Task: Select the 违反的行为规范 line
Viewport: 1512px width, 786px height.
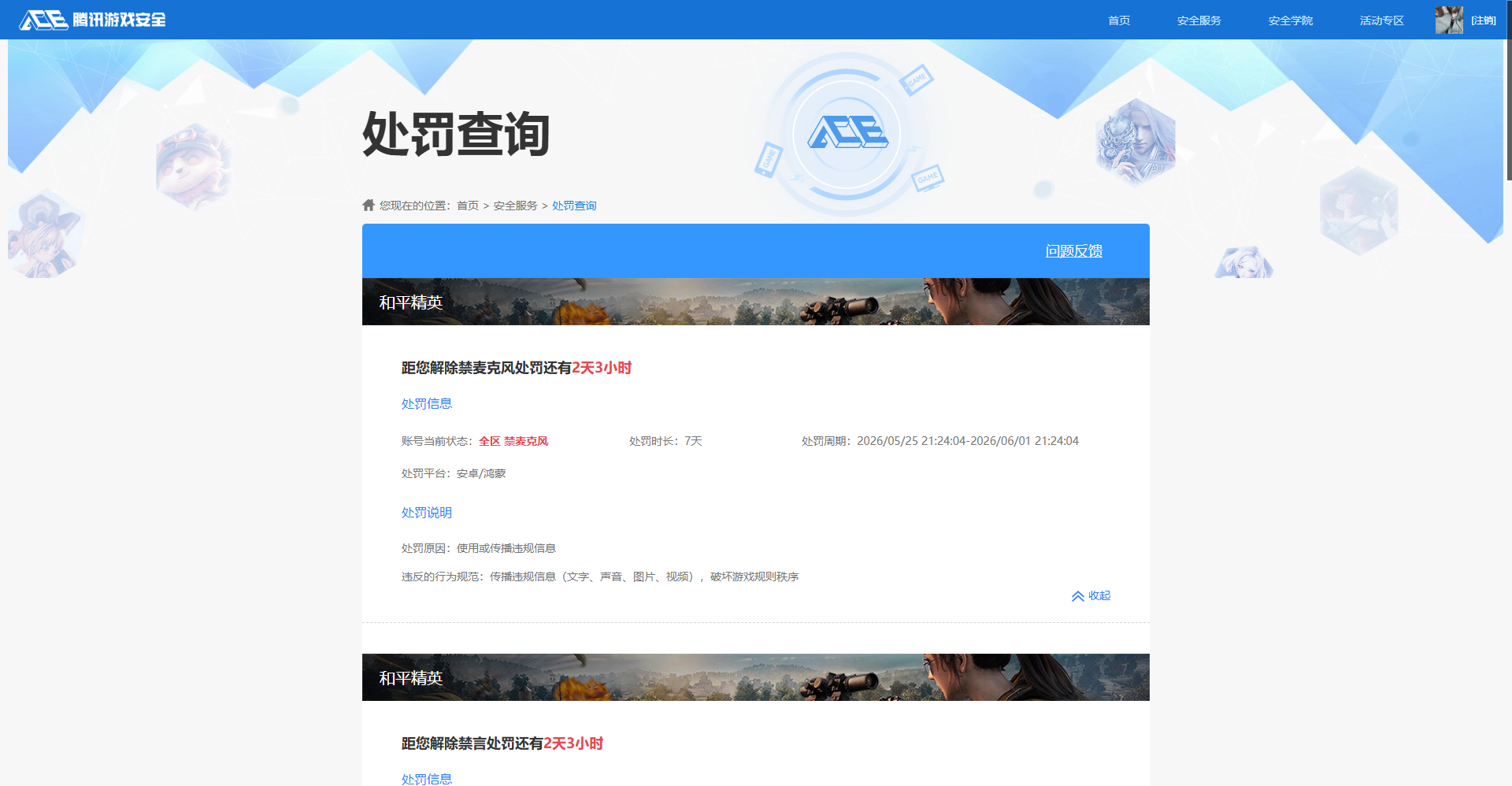Action: (600, 577)
